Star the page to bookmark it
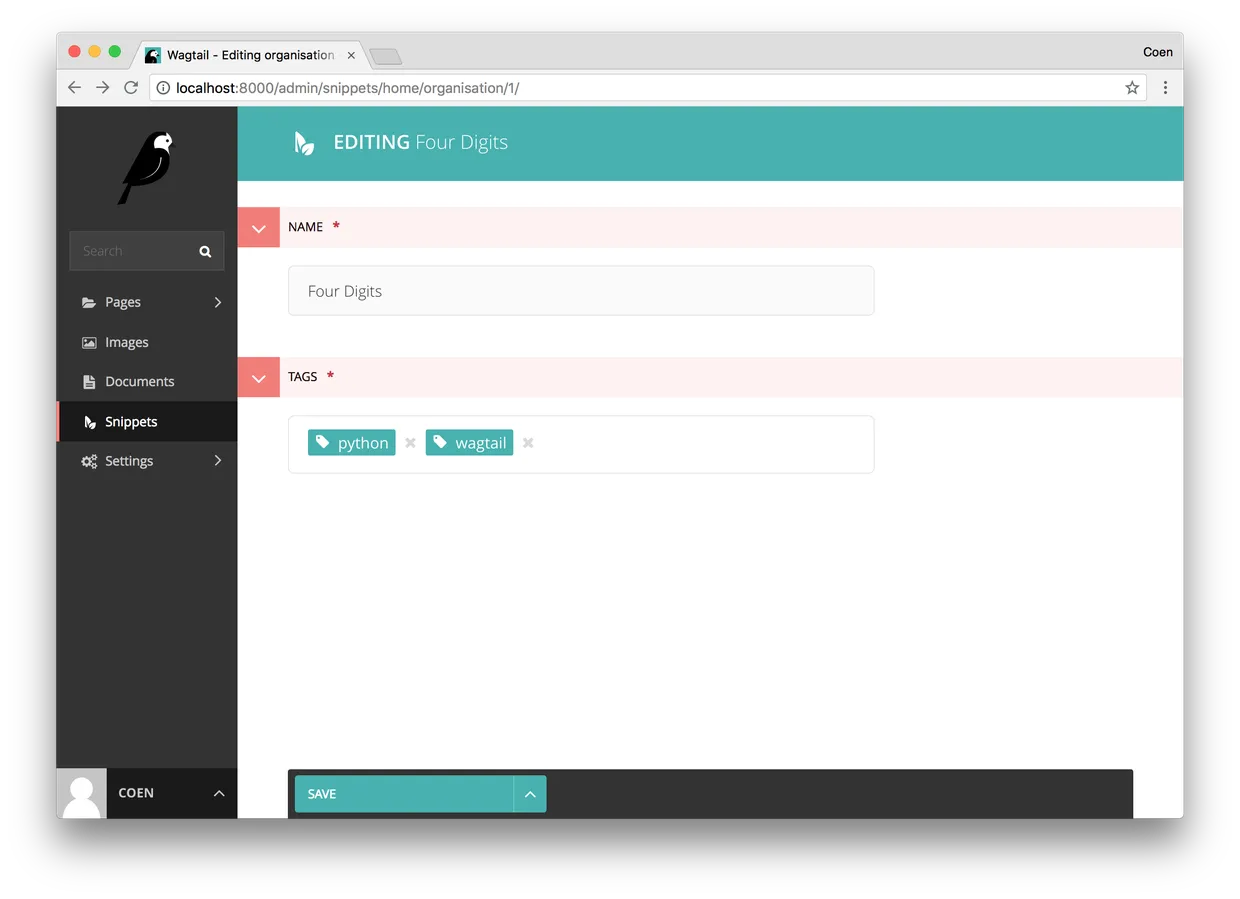1240x899 pixels. coord(1132,87)
